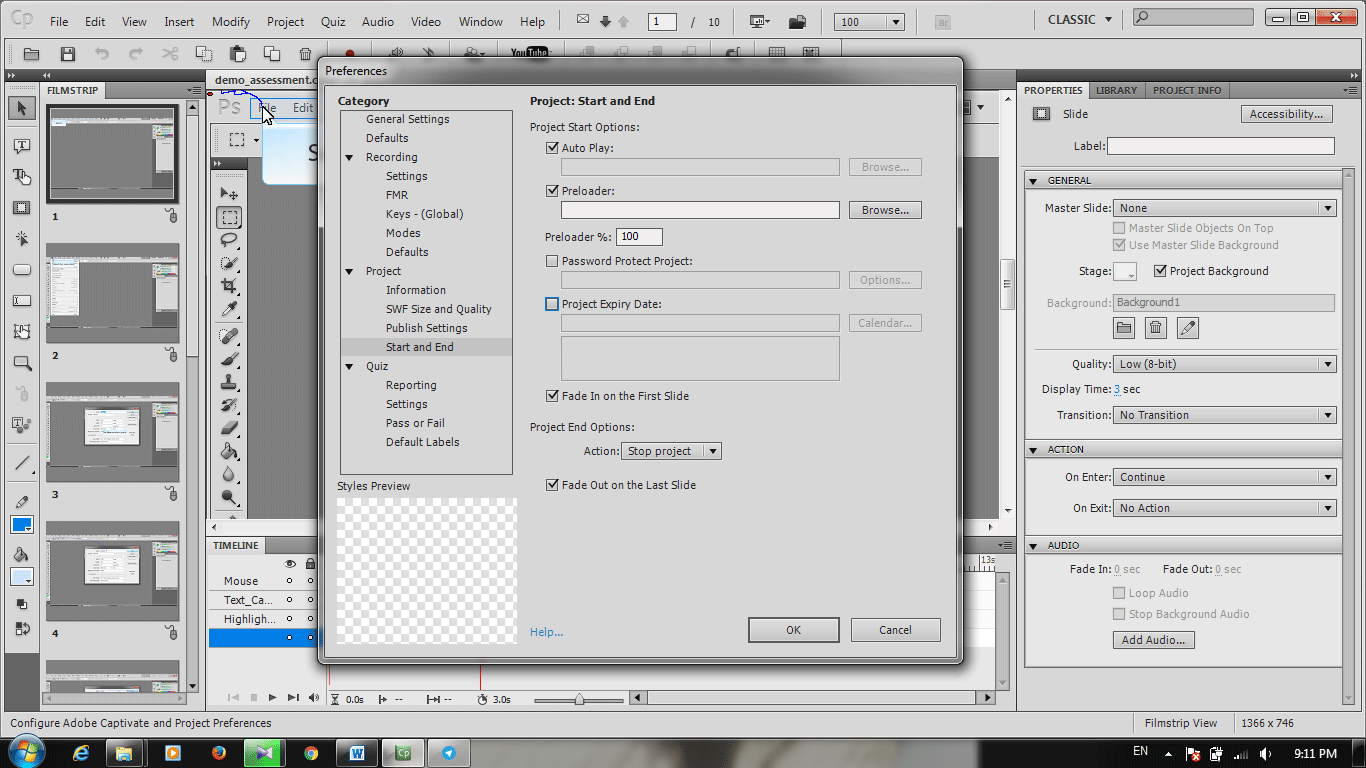Select Publish Settings in category tree
The image size is (1366, 768).
(427, 328)
